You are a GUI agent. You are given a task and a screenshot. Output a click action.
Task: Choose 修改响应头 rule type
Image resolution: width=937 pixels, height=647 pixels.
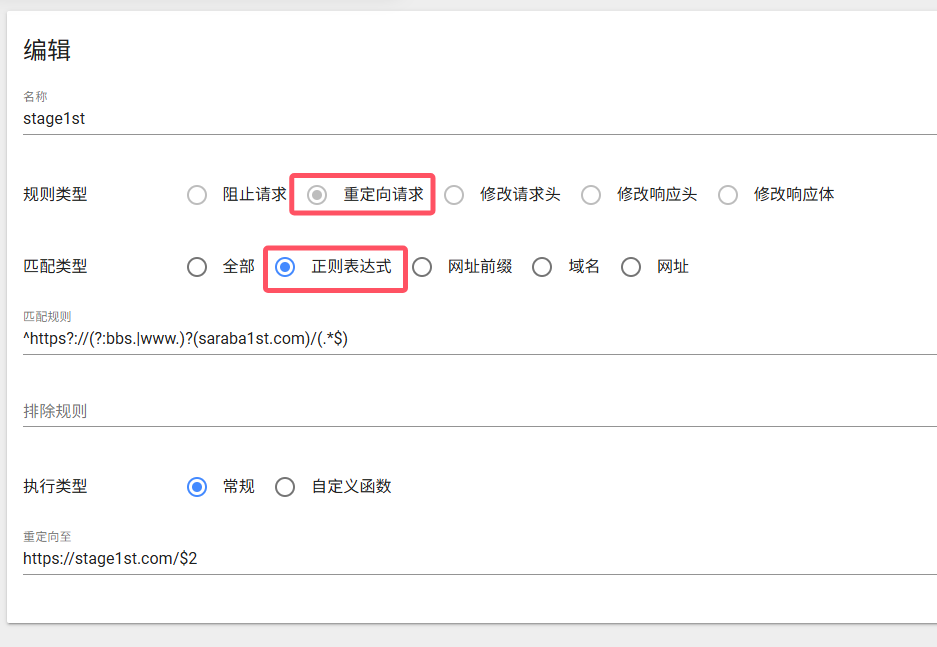(x=591, y=195)
